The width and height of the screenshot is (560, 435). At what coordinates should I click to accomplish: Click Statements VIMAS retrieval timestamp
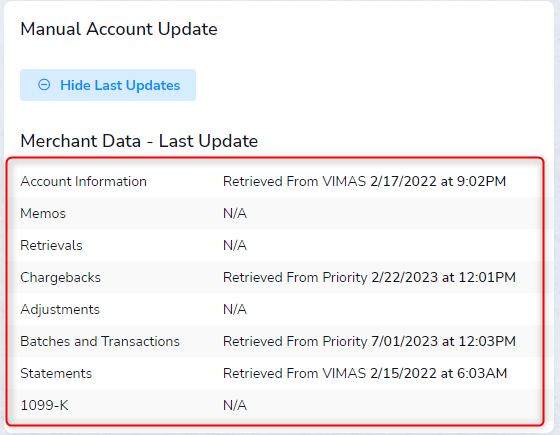tap(365, 374)
